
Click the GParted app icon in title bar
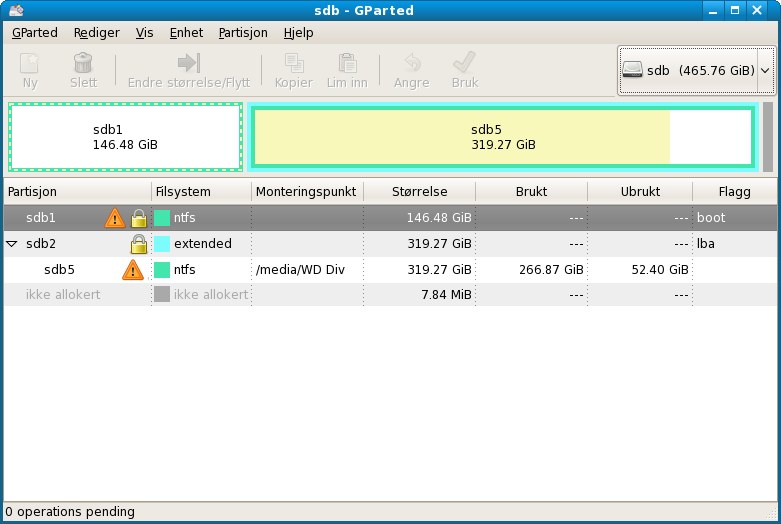pos(16,10)
